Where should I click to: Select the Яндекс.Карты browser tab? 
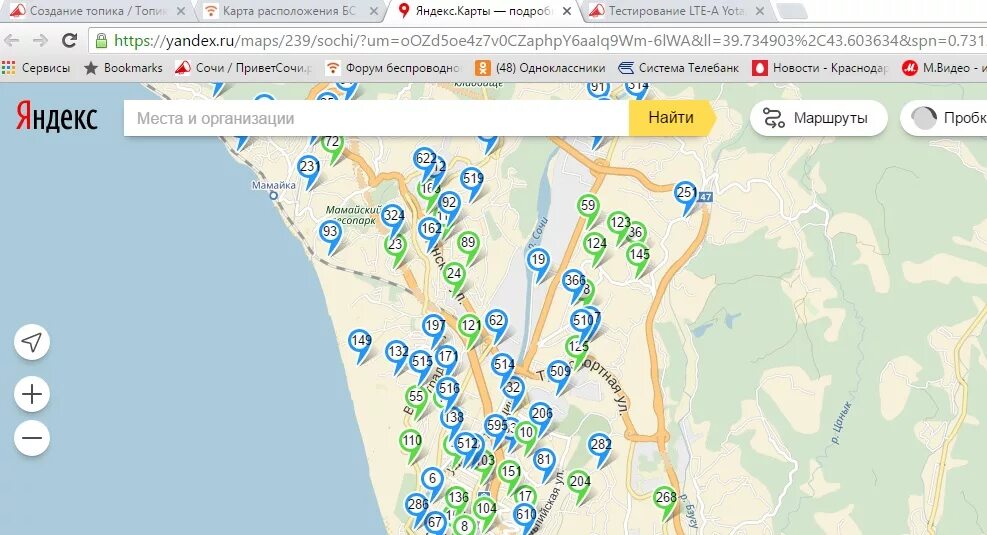(483, 11)
